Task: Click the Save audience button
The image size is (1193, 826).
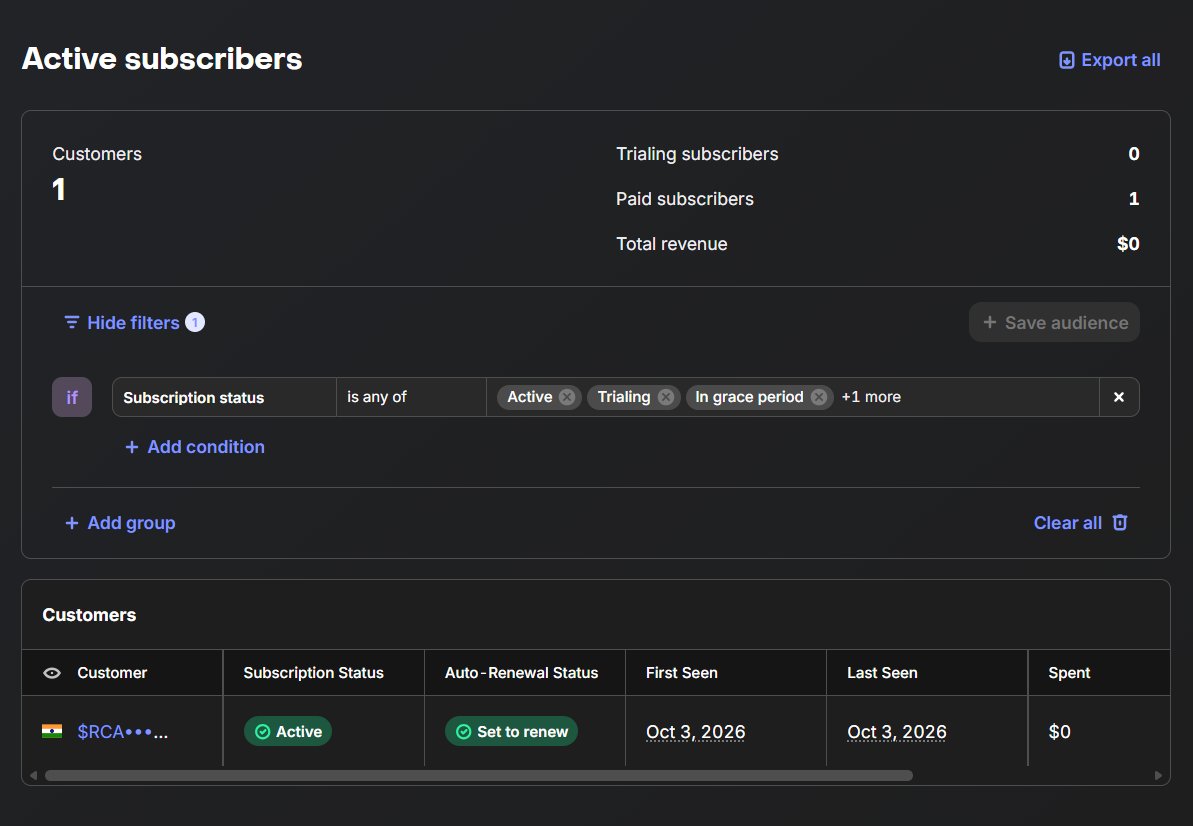Action: [1054, 322]
